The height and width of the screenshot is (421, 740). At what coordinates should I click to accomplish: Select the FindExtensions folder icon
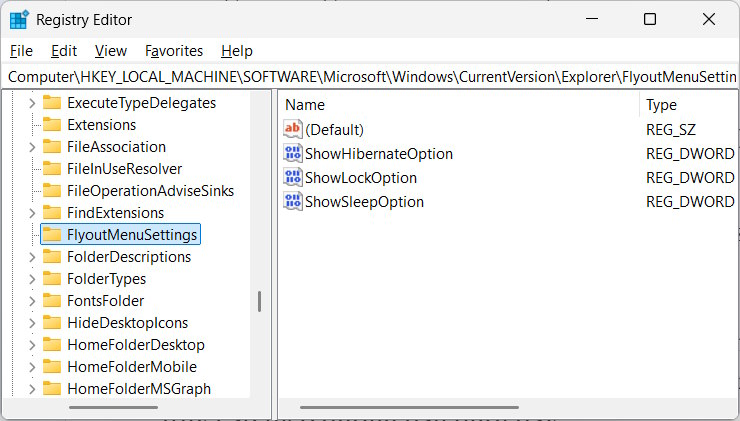[x=52, y=213]
